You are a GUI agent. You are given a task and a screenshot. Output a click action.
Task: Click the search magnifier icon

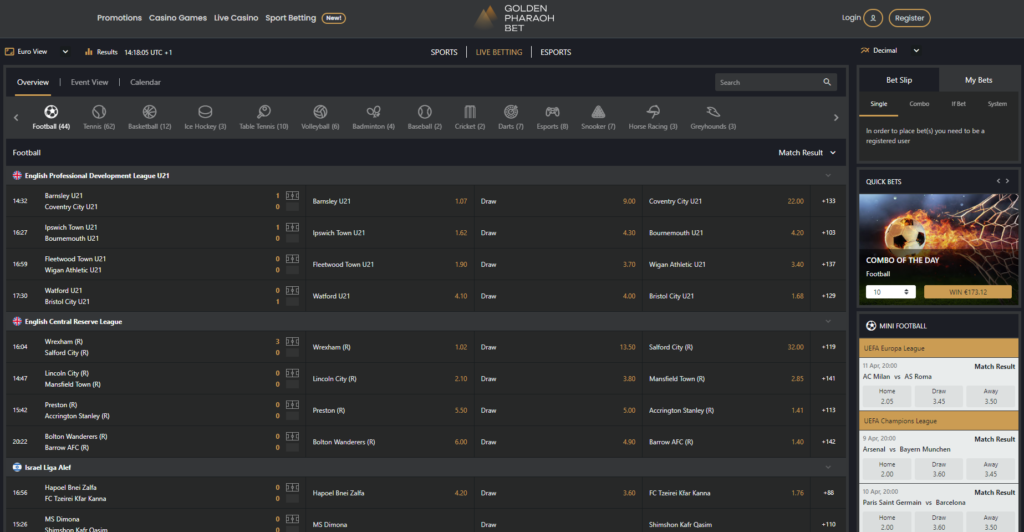click(x=827, y=82)
